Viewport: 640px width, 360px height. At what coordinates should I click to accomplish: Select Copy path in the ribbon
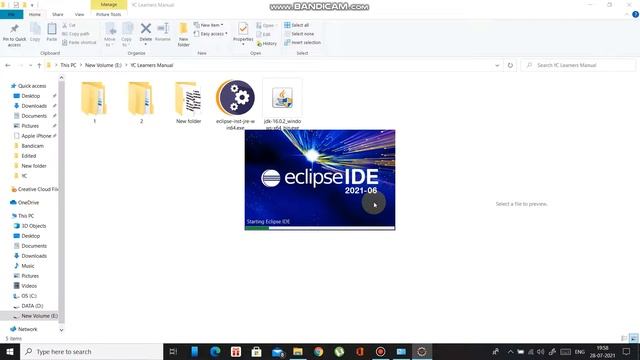tap(76, 34)
